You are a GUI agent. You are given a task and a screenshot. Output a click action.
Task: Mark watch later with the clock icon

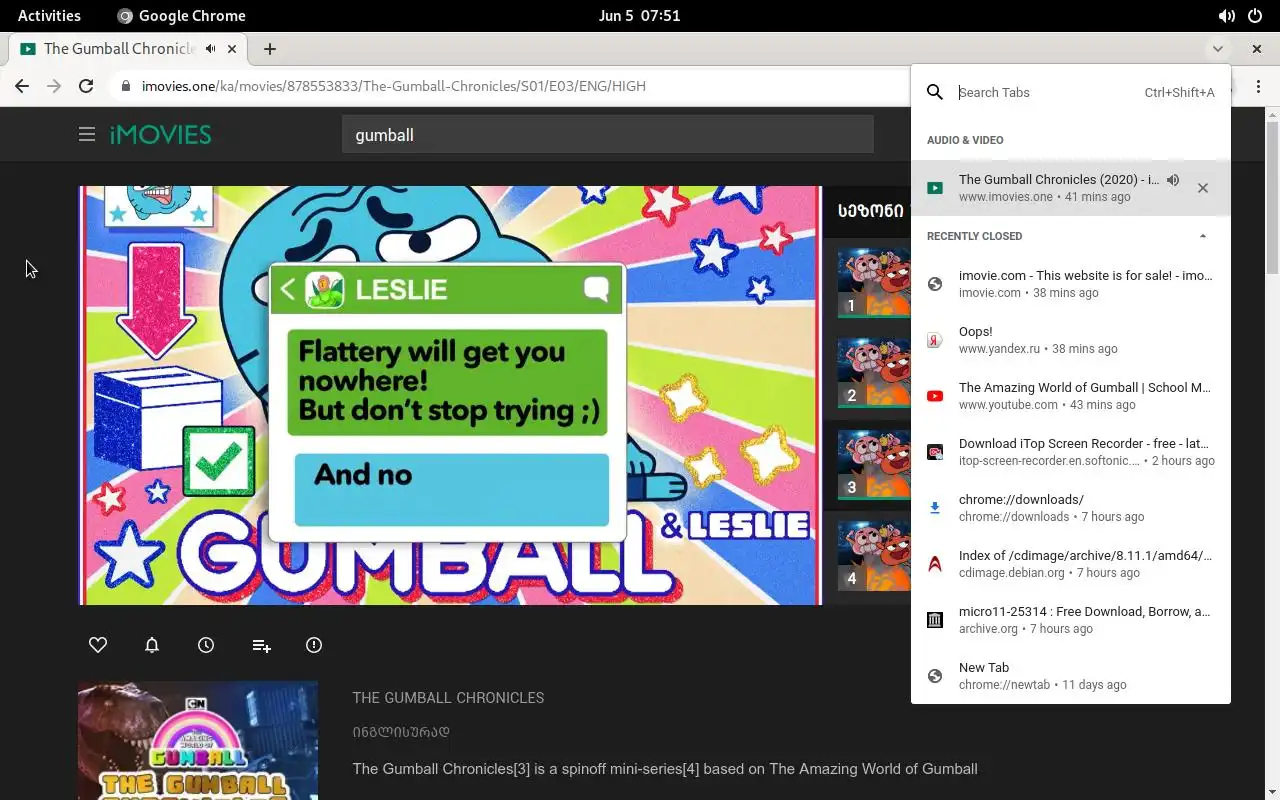[206, 645]
